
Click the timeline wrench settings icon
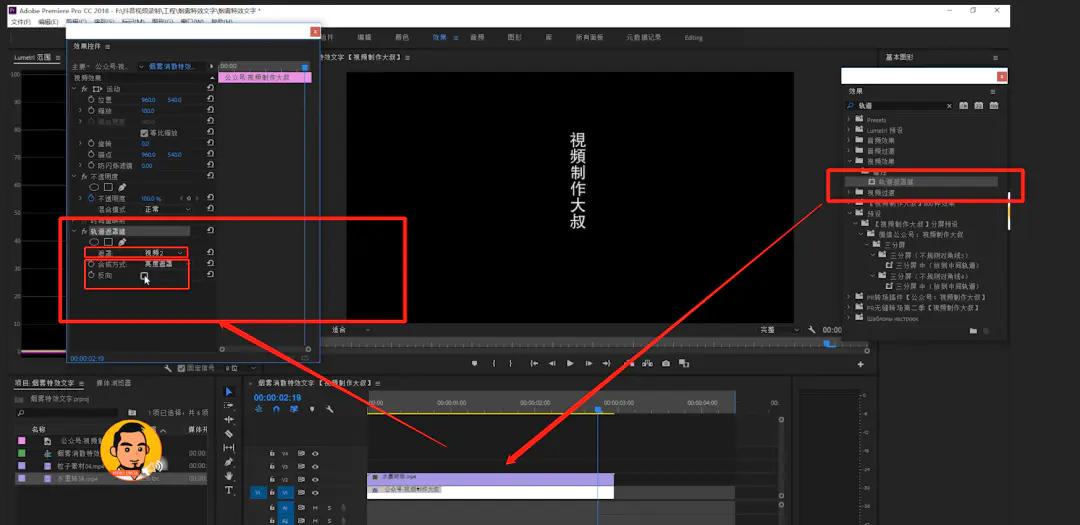[330, 409]
